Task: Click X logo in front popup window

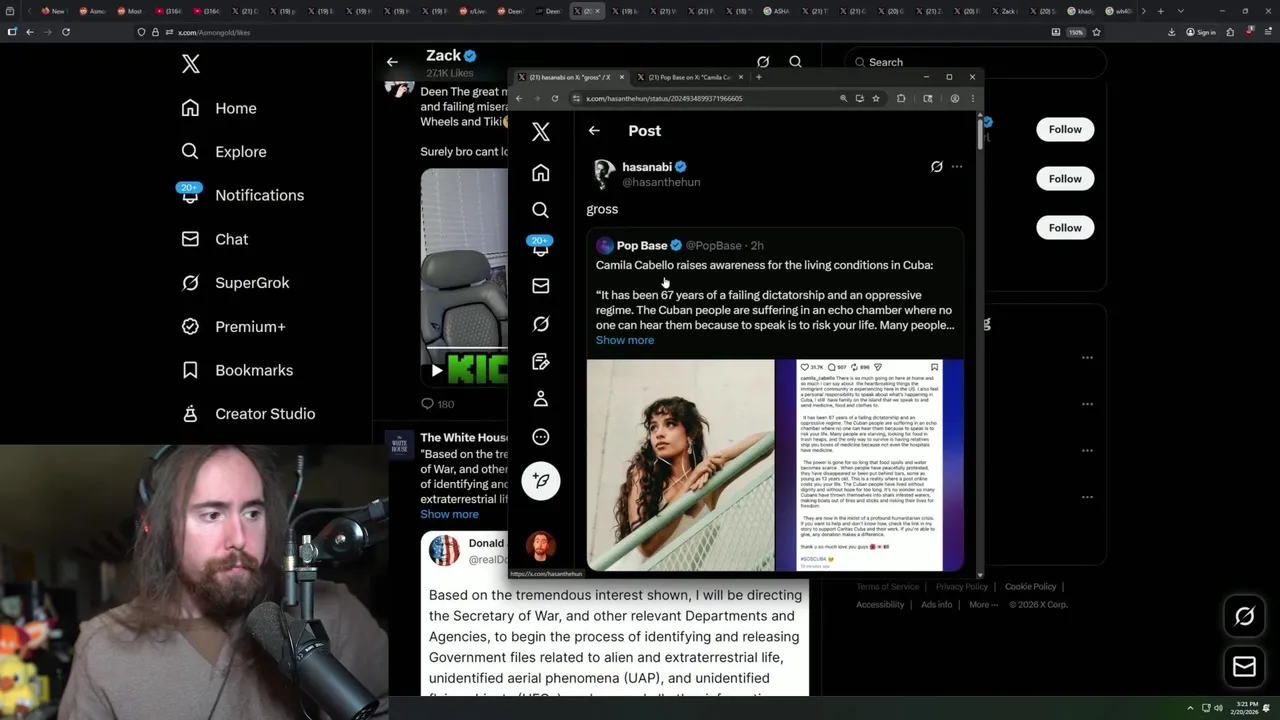Action: point(541,131)
